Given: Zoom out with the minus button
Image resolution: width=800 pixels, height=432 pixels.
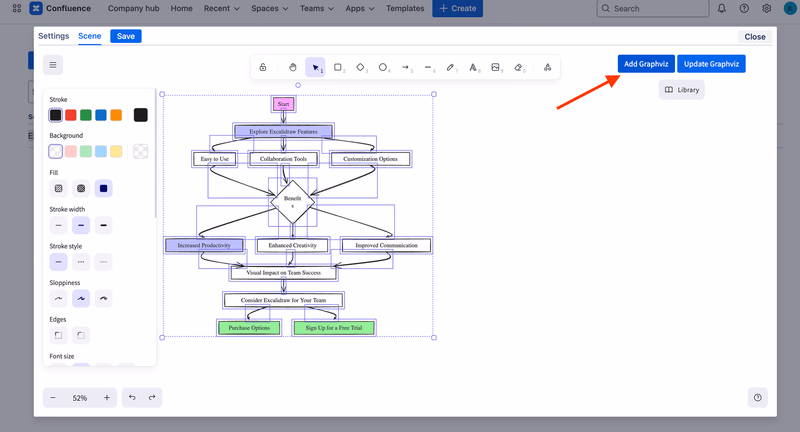Looking at the screenshot, I should pyautogui.click(x=53, y=398).
